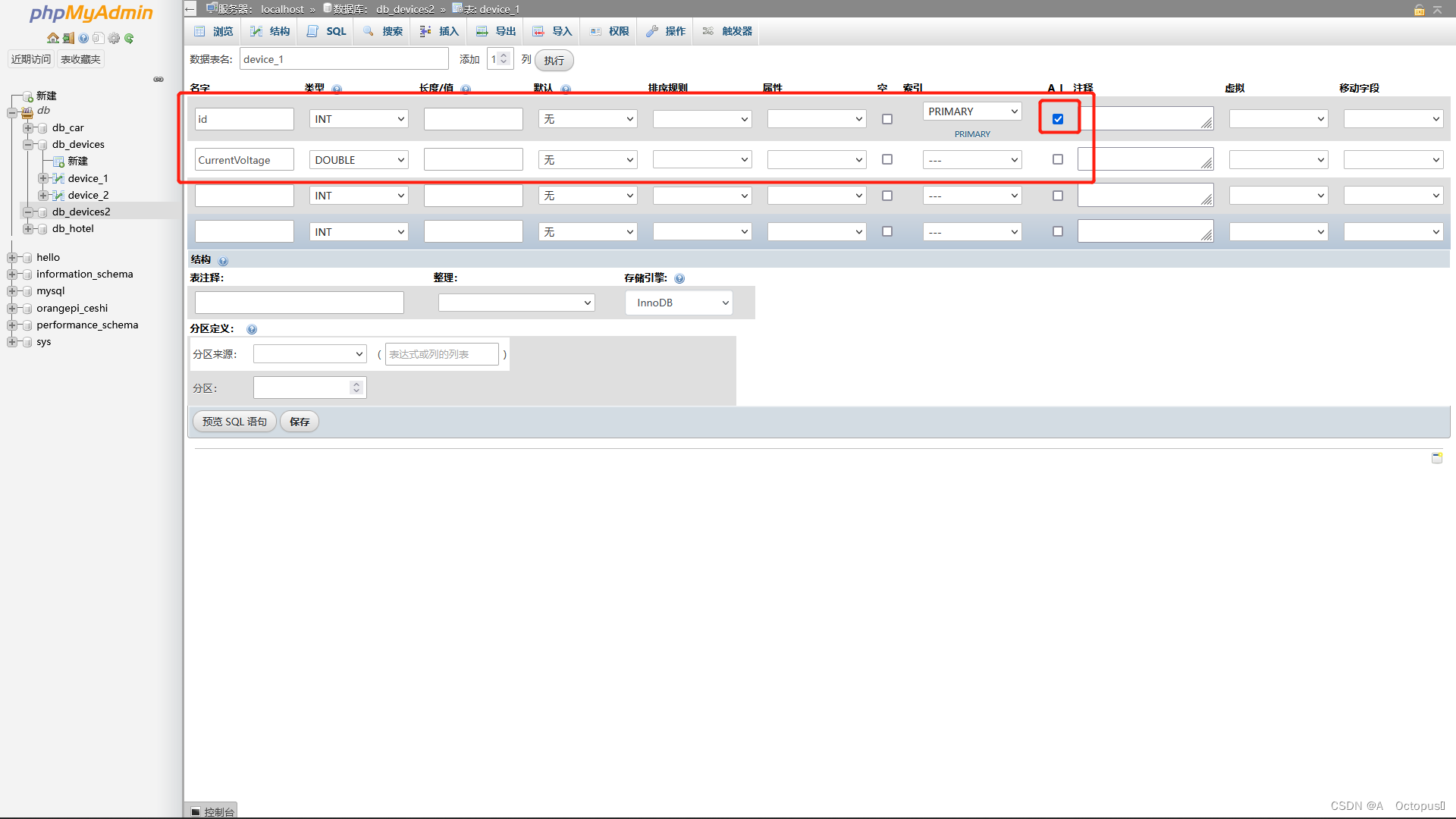This screenshot has width=1456, height=819.
Task: Click the PRIMARY link under index dropdown
Action: click(x=972, y=134)
